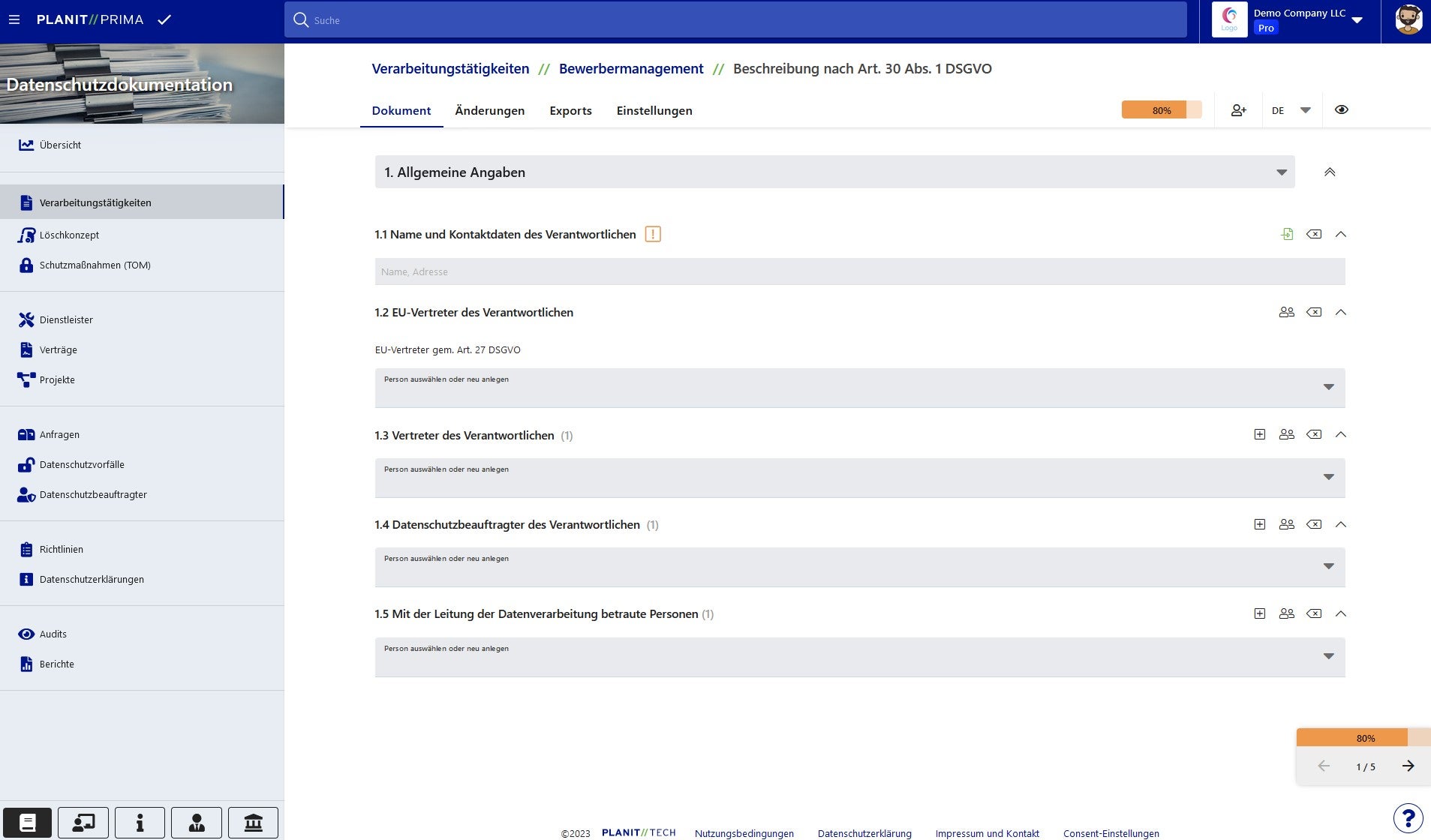Collapse section 1.4 Datenschutzbeauftragter
1431x840 pixels.
(1341, 524)
